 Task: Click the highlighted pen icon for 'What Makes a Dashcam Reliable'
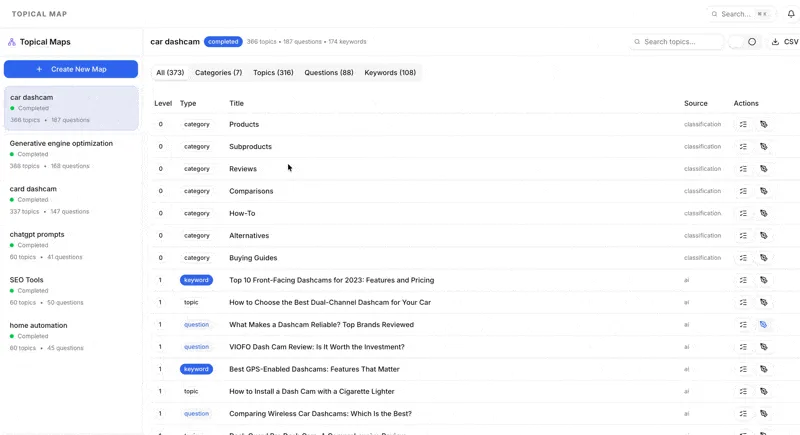tap(764, 325)
